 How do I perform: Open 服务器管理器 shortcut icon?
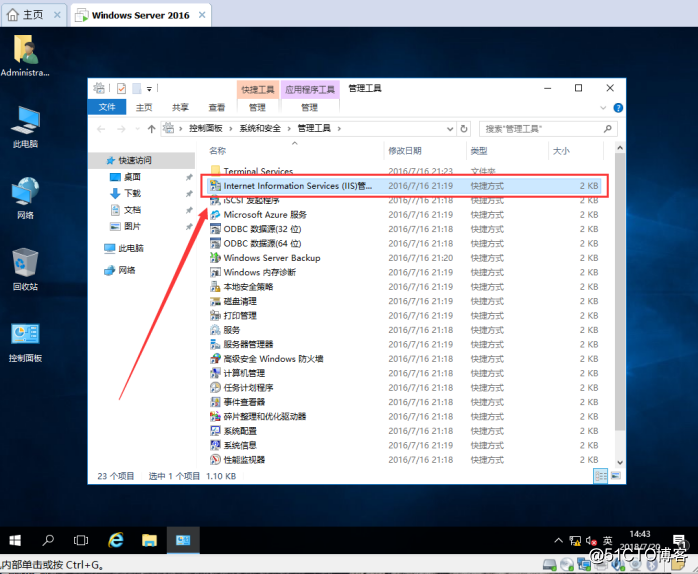[x=215, y=344]
